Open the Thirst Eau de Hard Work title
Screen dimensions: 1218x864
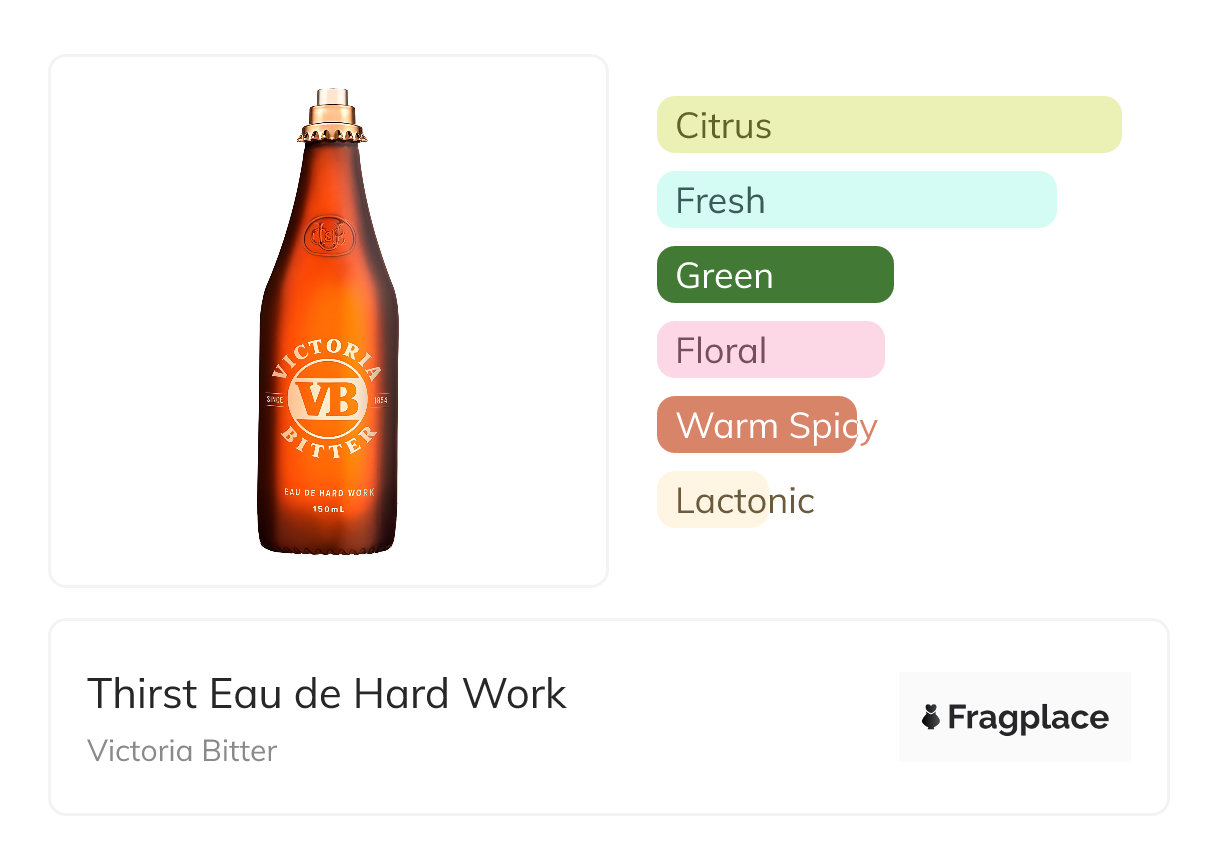pos(327,693)
